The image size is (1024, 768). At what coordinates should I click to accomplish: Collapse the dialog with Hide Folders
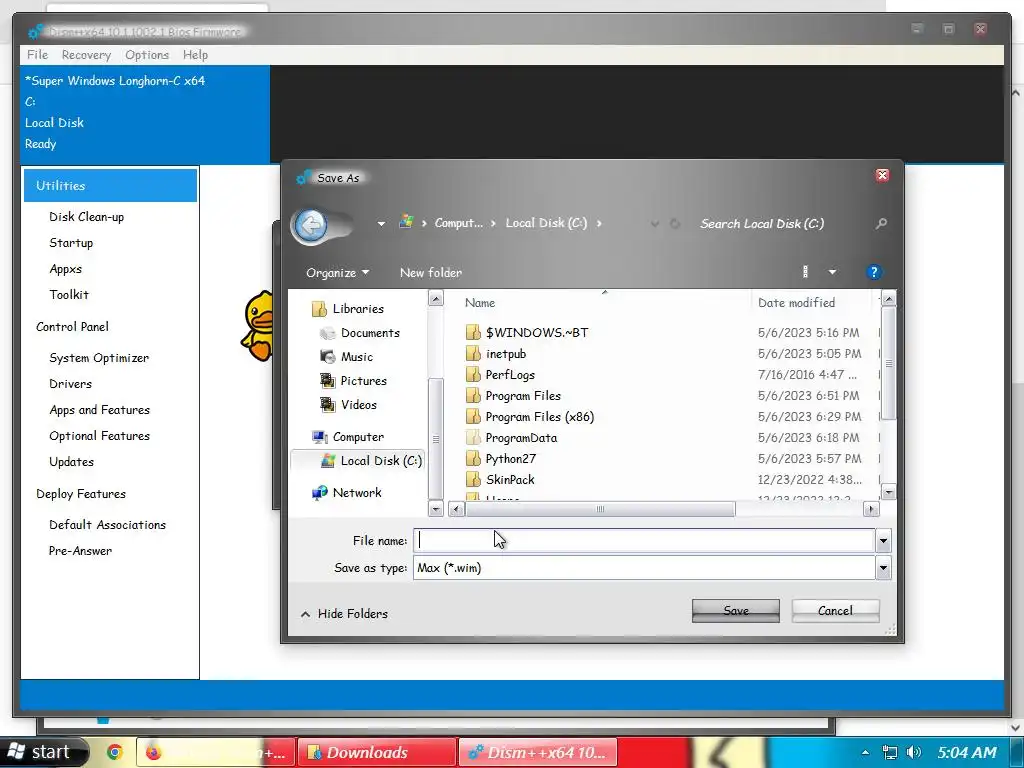coord(344,614)
